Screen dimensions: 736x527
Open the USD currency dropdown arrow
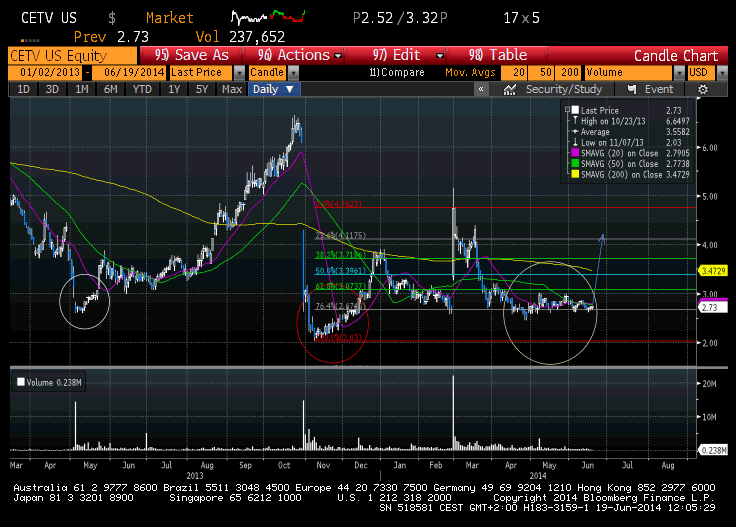click(x=722, y=73)
